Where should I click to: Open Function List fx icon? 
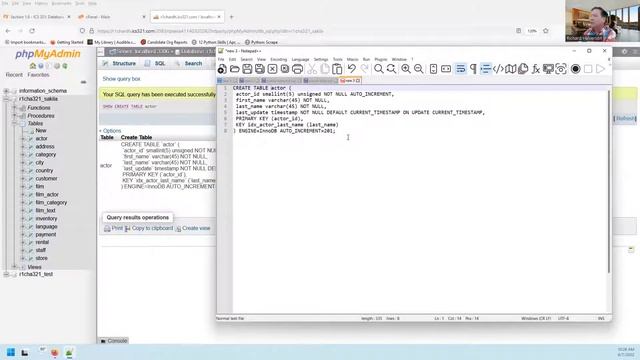click(x=536, y=69)
